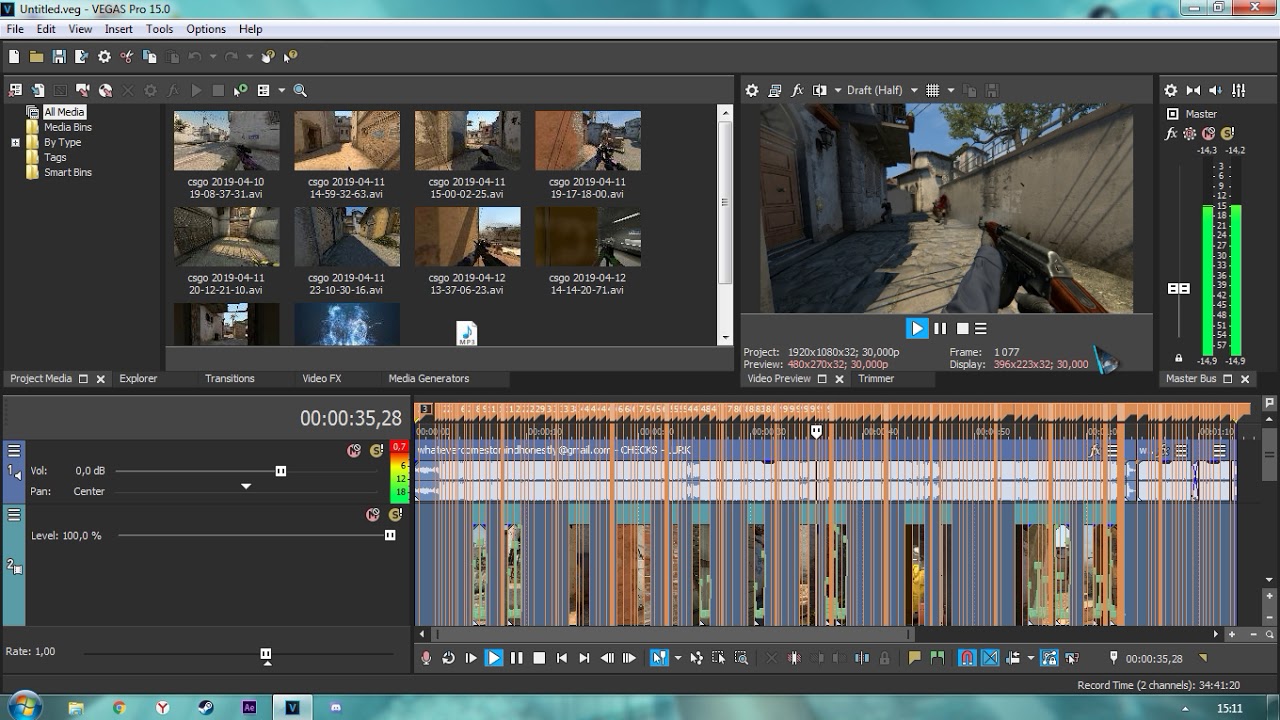Cut selection with the scissors icon
1280x720 pixels.
(127, 57)
